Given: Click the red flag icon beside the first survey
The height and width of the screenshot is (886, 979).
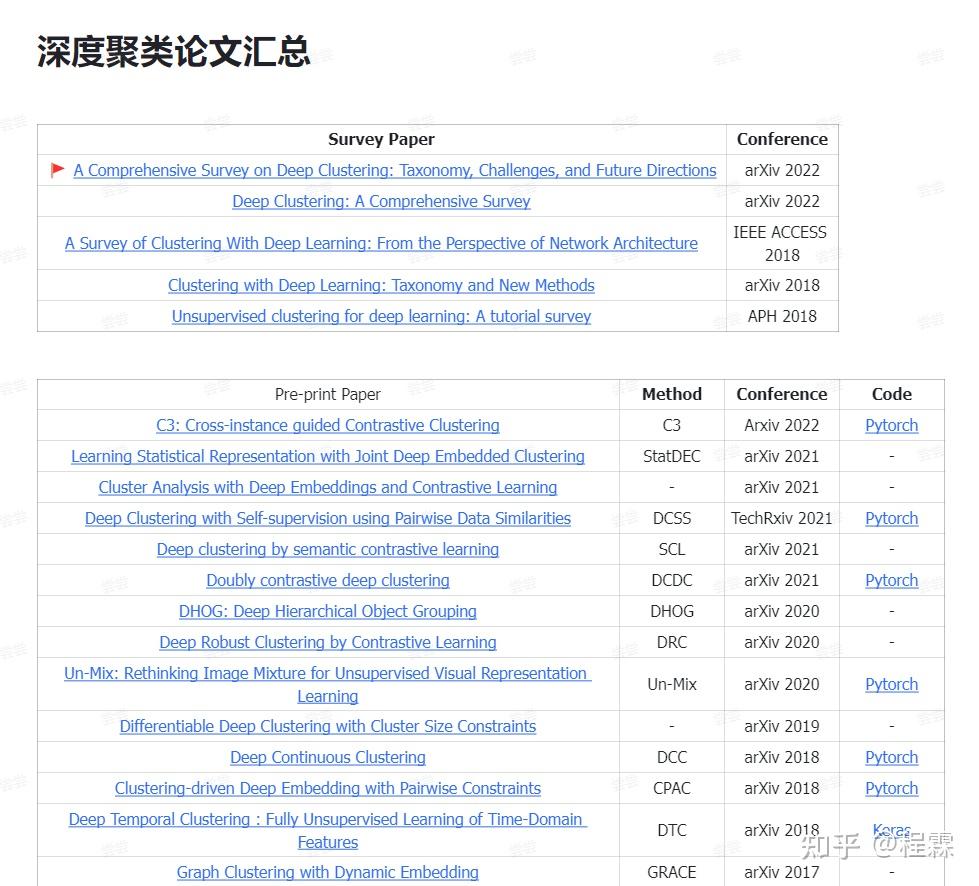Looking at the screenshot, I should coord(57,170).
